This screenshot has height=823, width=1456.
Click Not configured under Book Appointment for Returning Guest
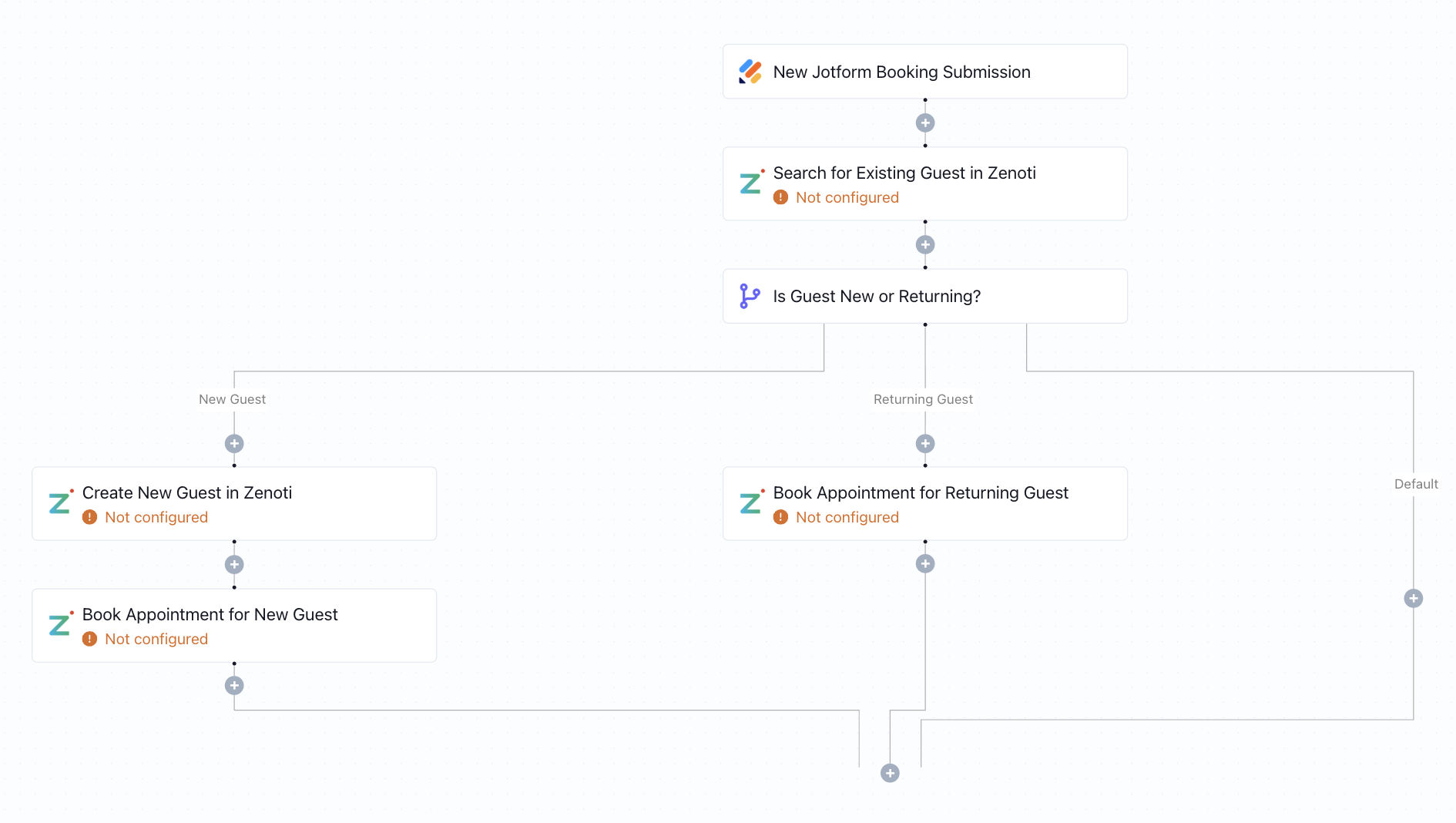pos(847,517)
